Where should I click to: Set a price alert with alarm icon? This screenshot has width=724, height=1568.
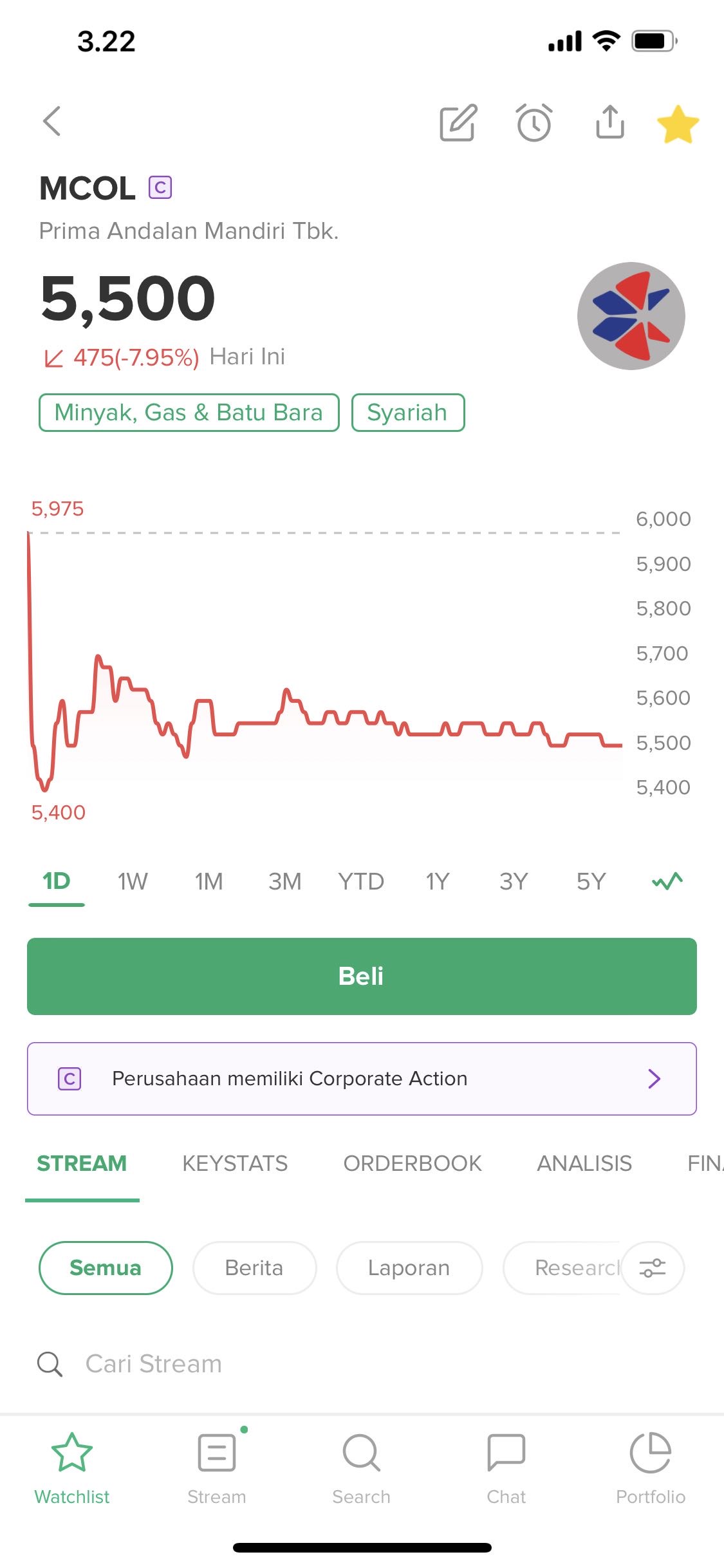[x=534, y=122]
